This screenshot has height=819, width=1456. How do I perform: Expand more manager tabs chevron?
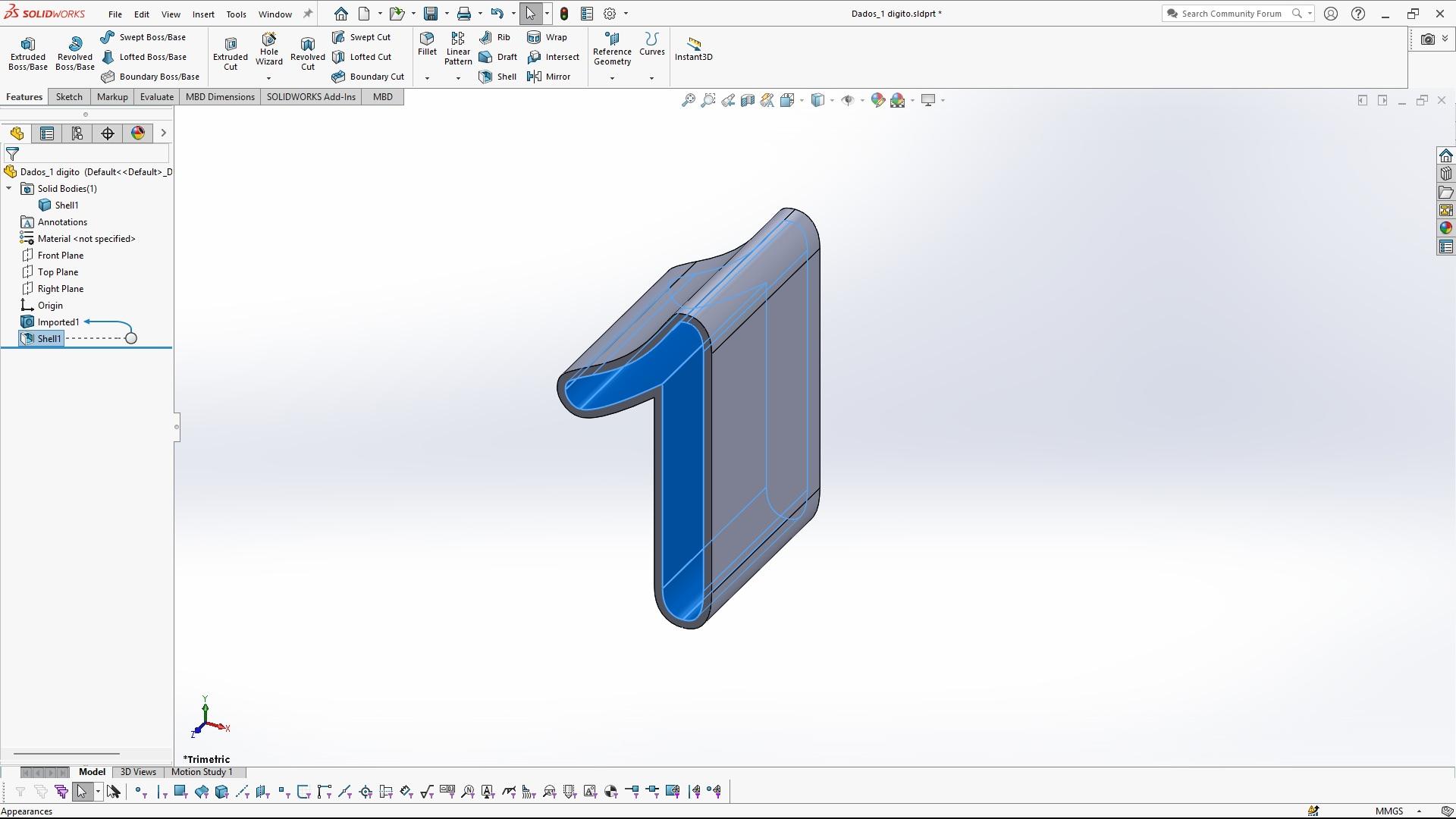click(x=163, y=133)
